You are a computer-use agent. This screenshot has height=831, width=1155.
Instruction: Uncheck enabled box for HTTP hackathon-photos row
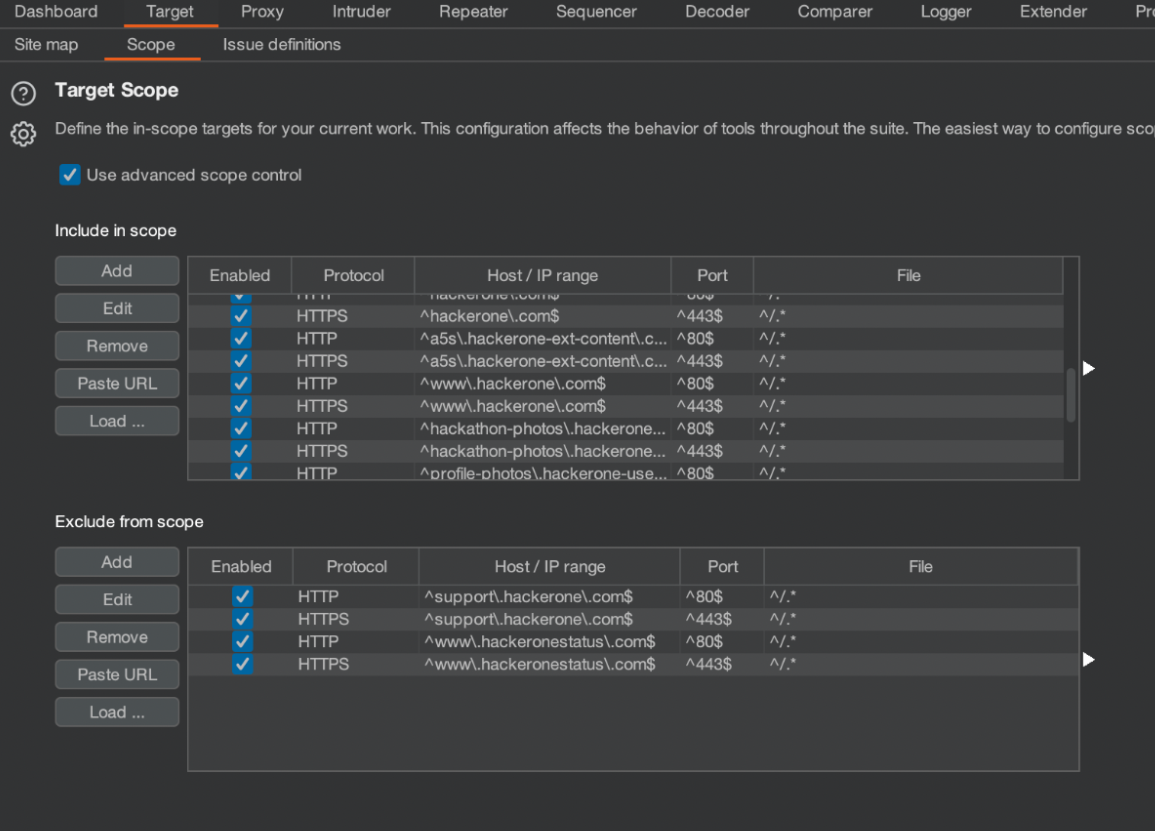(241, 428)
